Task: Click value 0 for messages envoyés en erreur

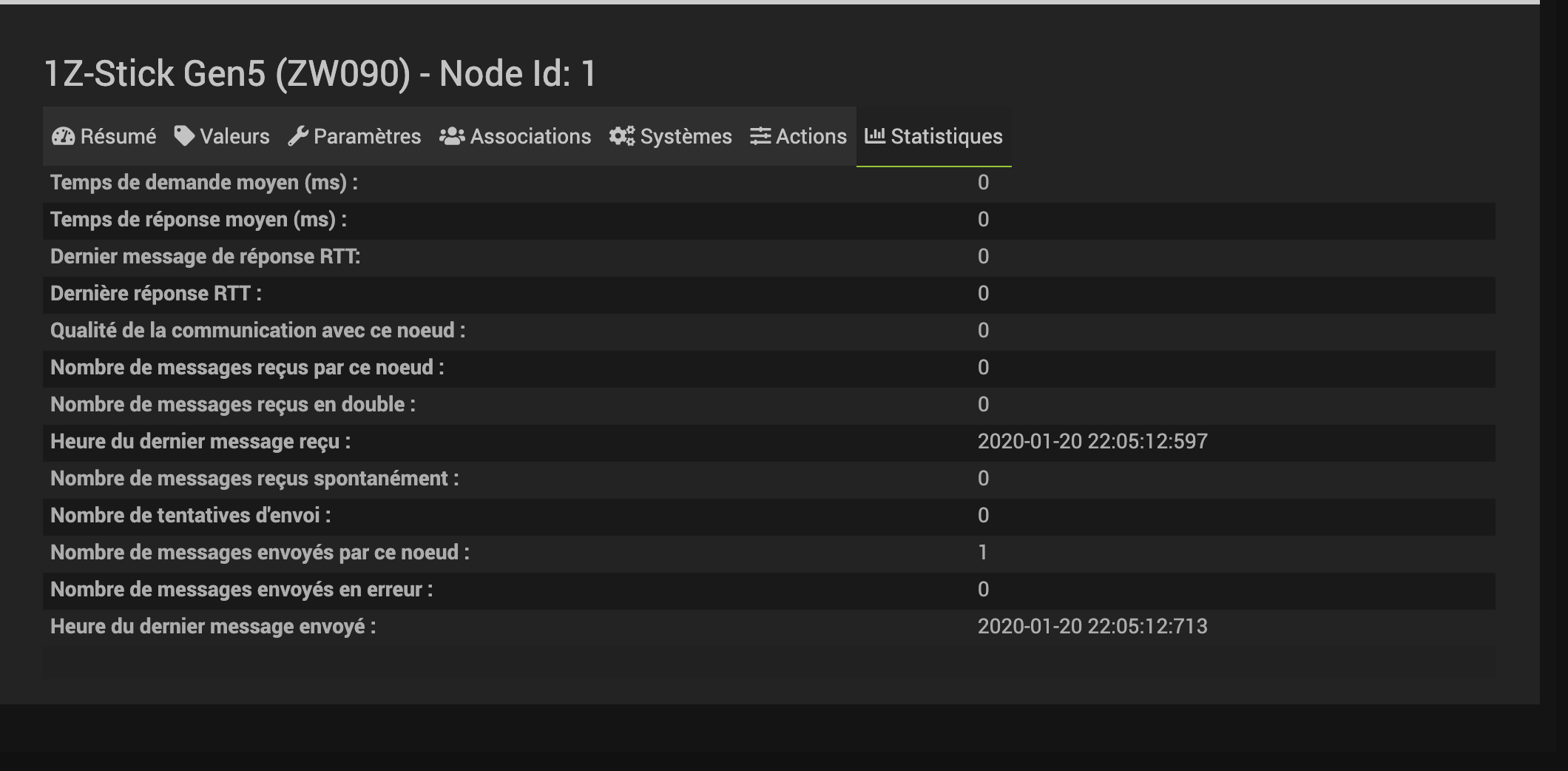Action: point(983,590)
